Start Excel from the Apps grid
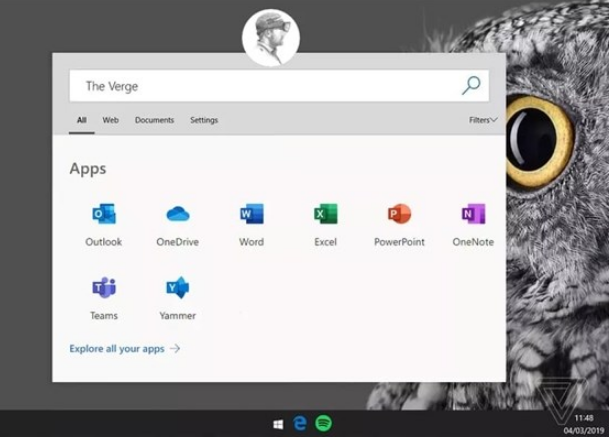Image resolution: width=609 pixels, height=438 pixels. tap(325, 214)
